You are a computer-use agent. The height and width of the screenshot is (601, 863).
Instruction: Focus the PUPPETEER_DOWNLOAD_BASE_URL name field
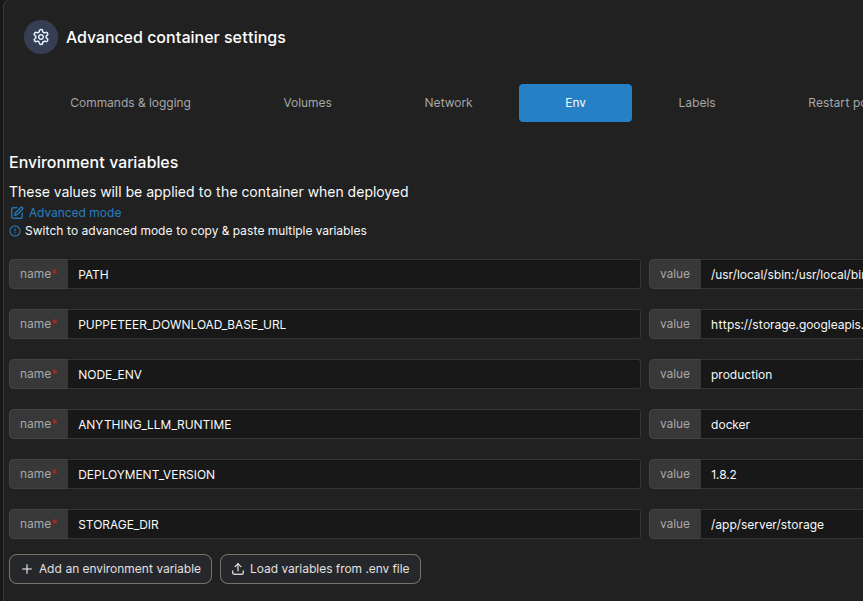353,324
